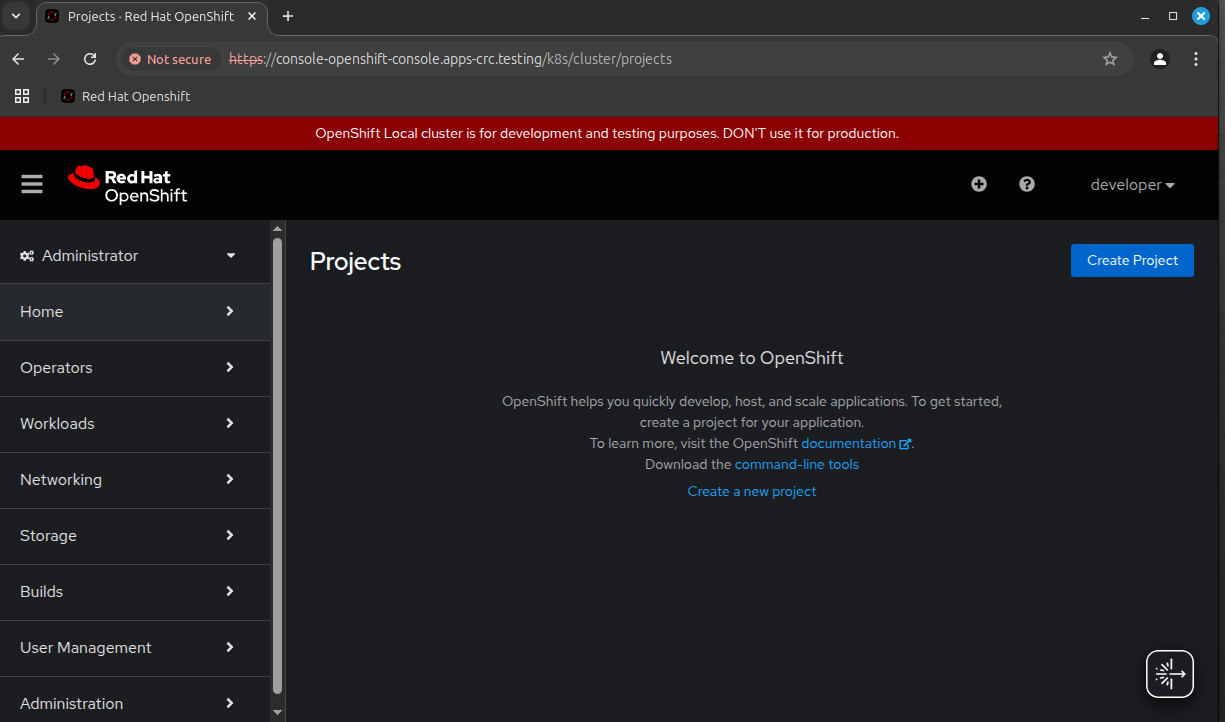Open the Red Hat OpenShift logo home
This screenshot has height=722, width=1225.
click(128, 185)
